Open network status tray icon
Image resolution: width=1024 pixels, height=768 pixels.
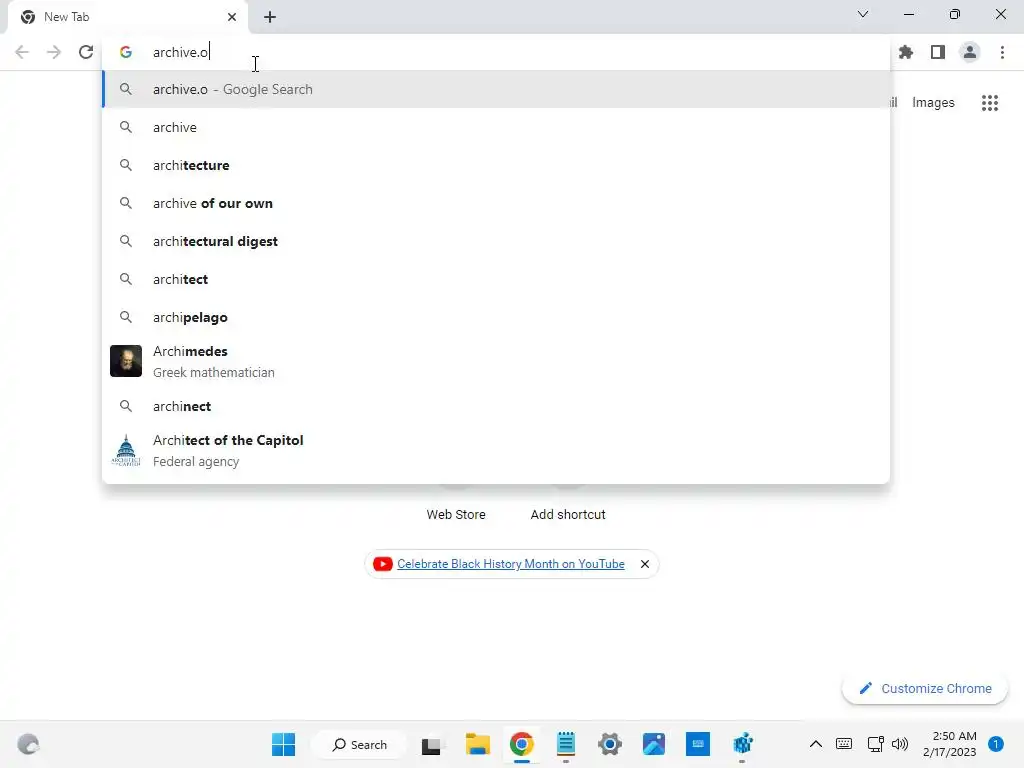pyautogui.click(x=875, y=744)
